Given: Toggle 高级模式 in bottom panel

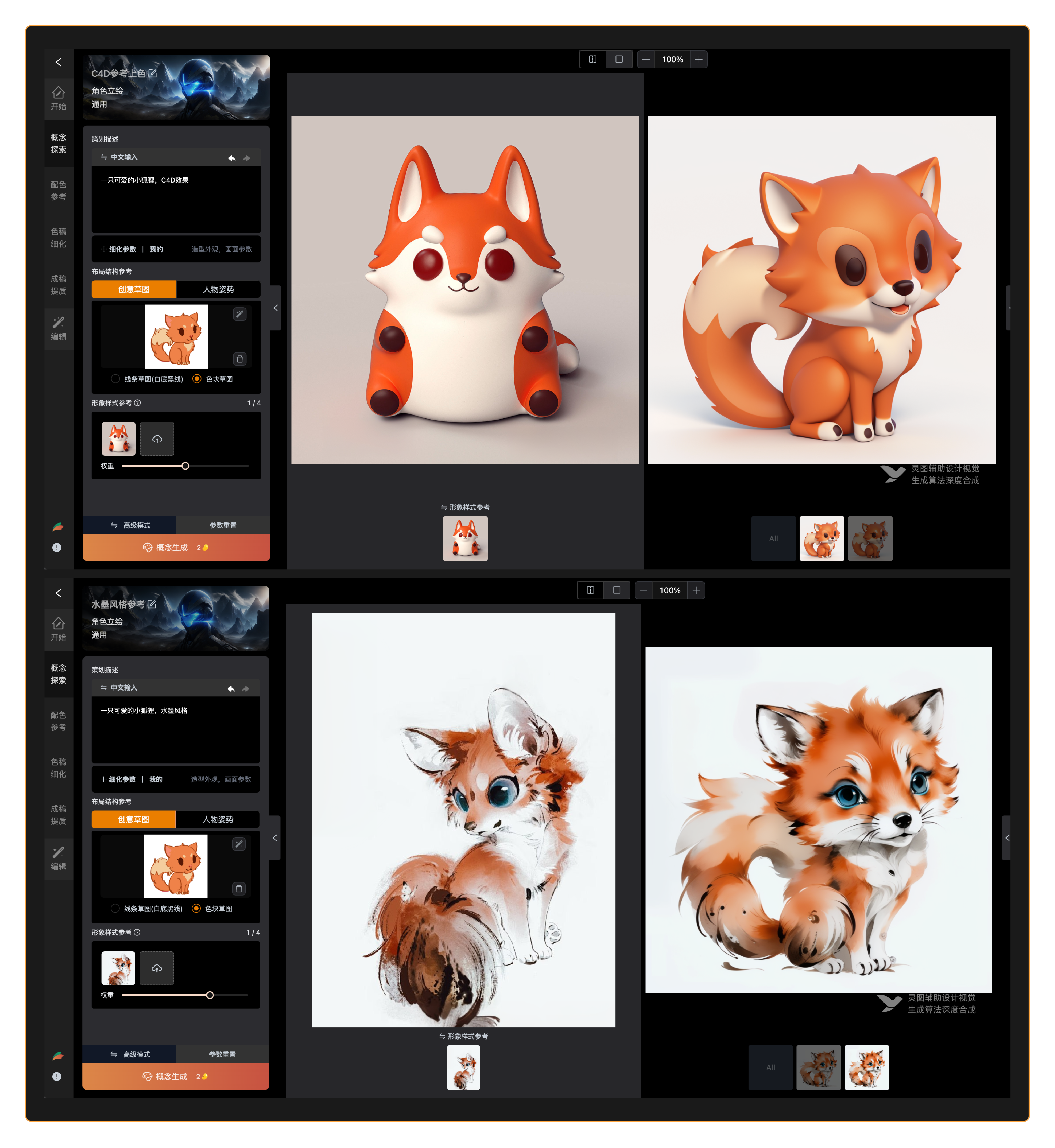Looking at the screenshot, I should 129,1054.
